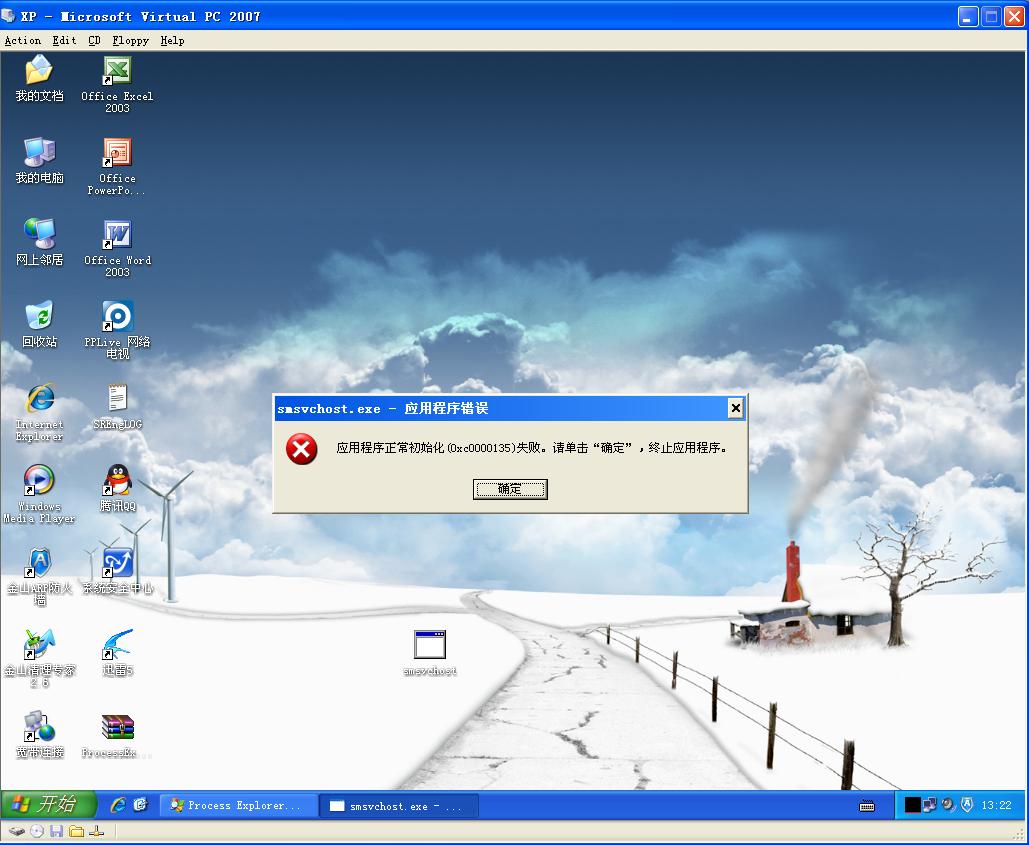Click the shield tray icon

[x=967, y=805]
